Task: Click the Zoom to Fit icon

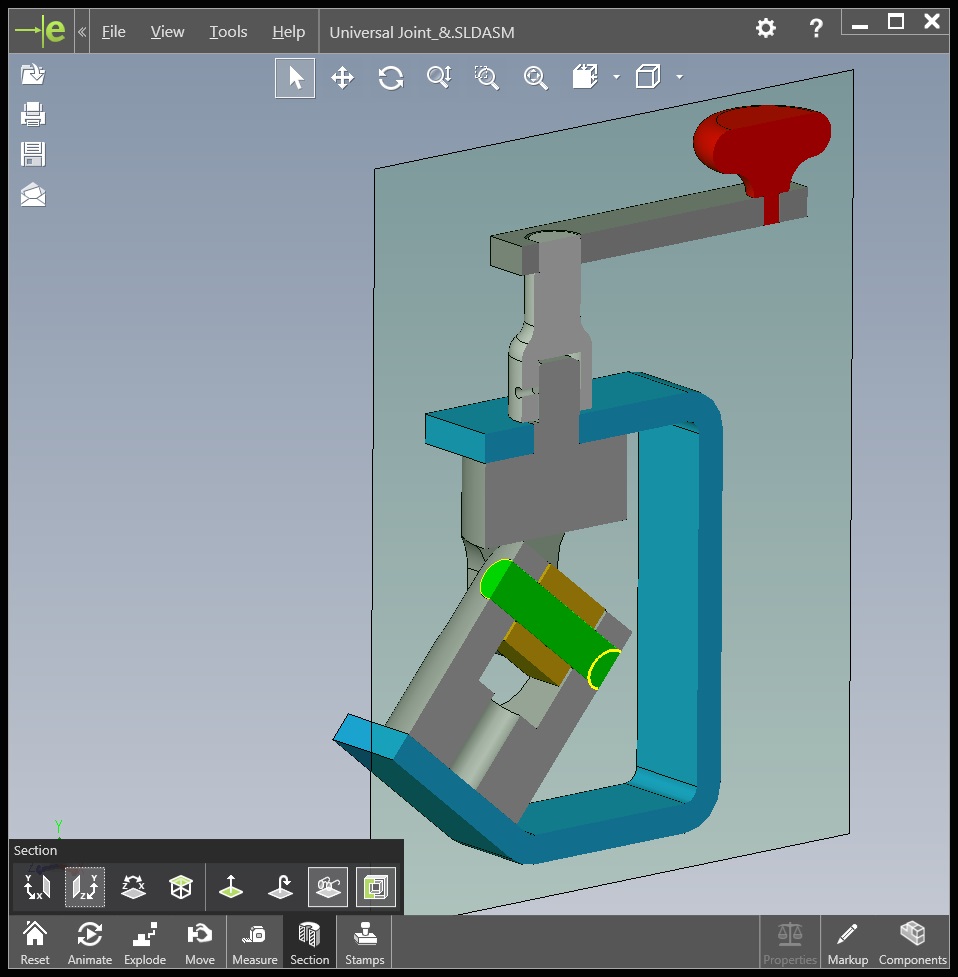Action: point(536,78)
